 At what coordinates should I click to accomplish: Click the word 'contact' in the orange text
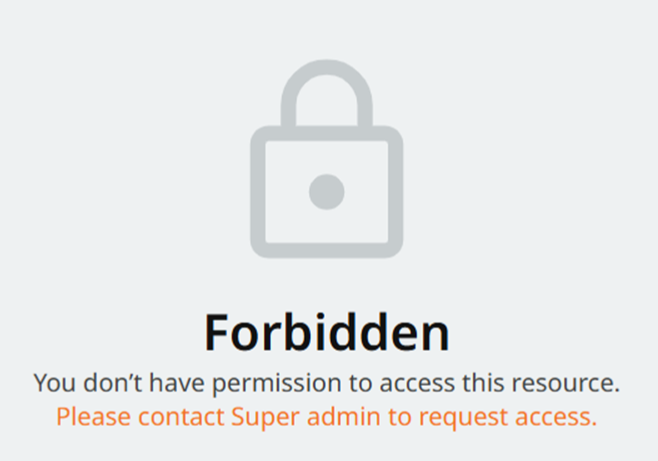(x=181, y=417)
